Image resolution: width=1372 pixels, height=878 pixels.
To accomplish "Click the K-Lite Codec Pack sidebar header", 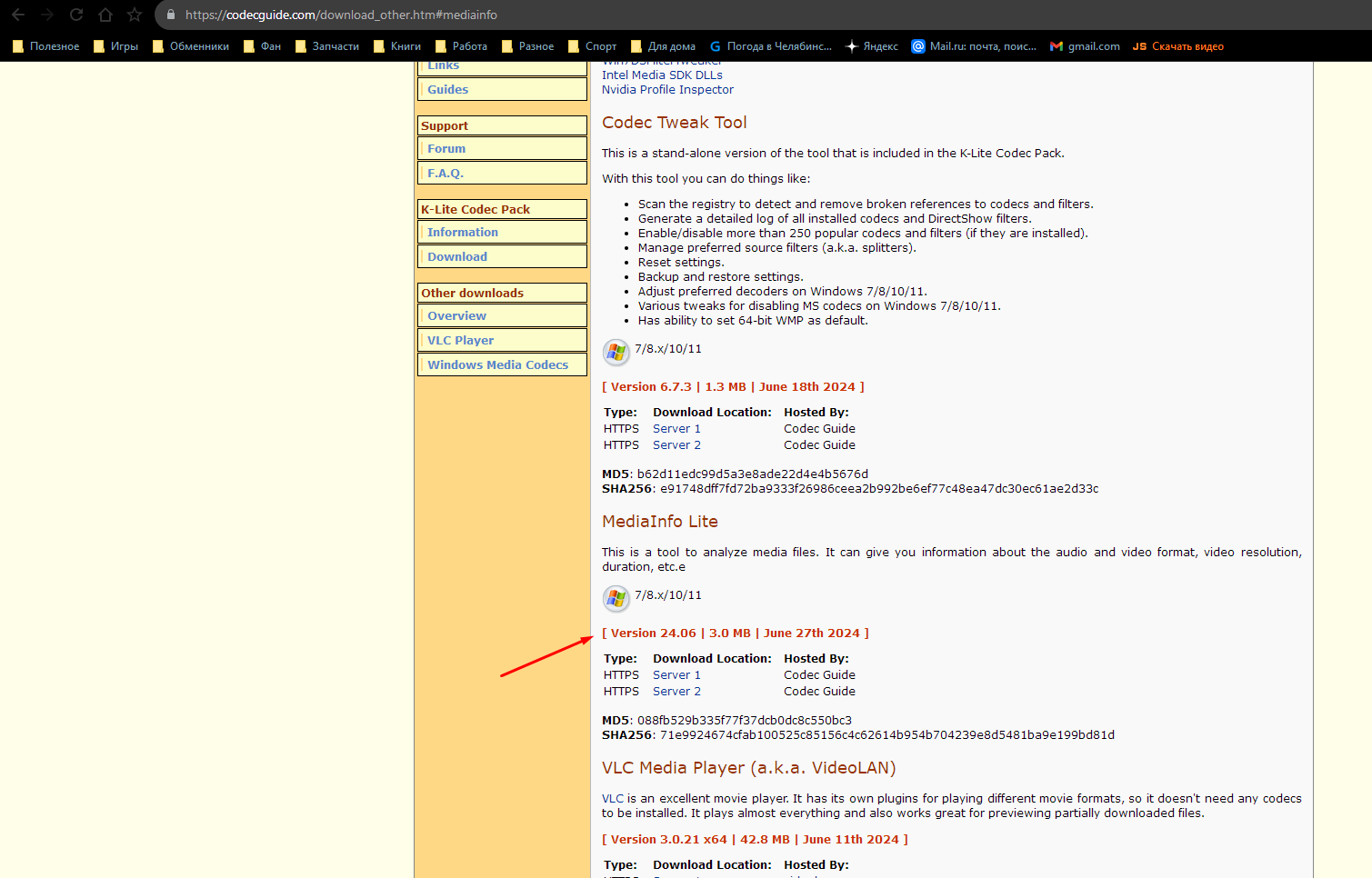I will click(x=502, y=209).
